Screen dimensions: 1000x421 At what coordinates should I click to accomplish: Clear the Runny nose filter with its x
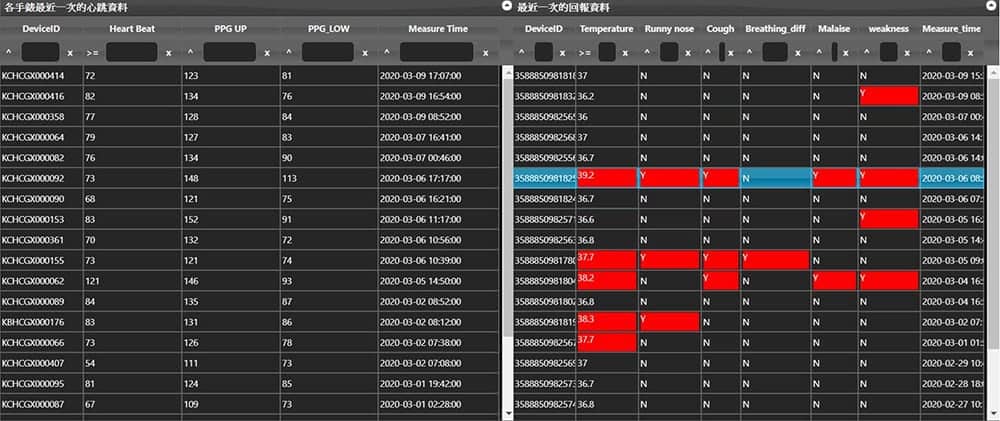coord(688,53)
